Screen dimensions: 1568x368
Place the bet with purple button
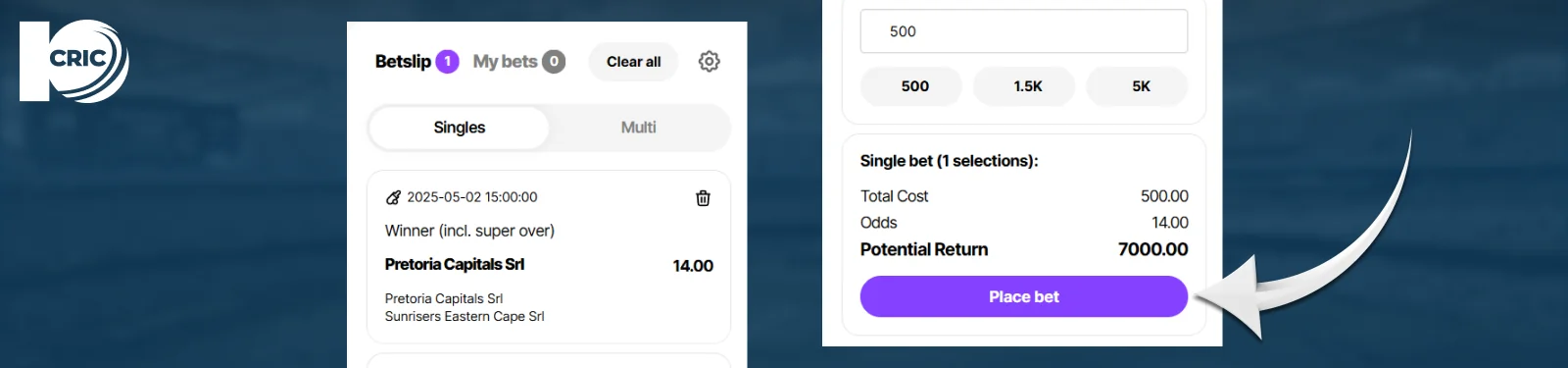tap(1024, 296)
